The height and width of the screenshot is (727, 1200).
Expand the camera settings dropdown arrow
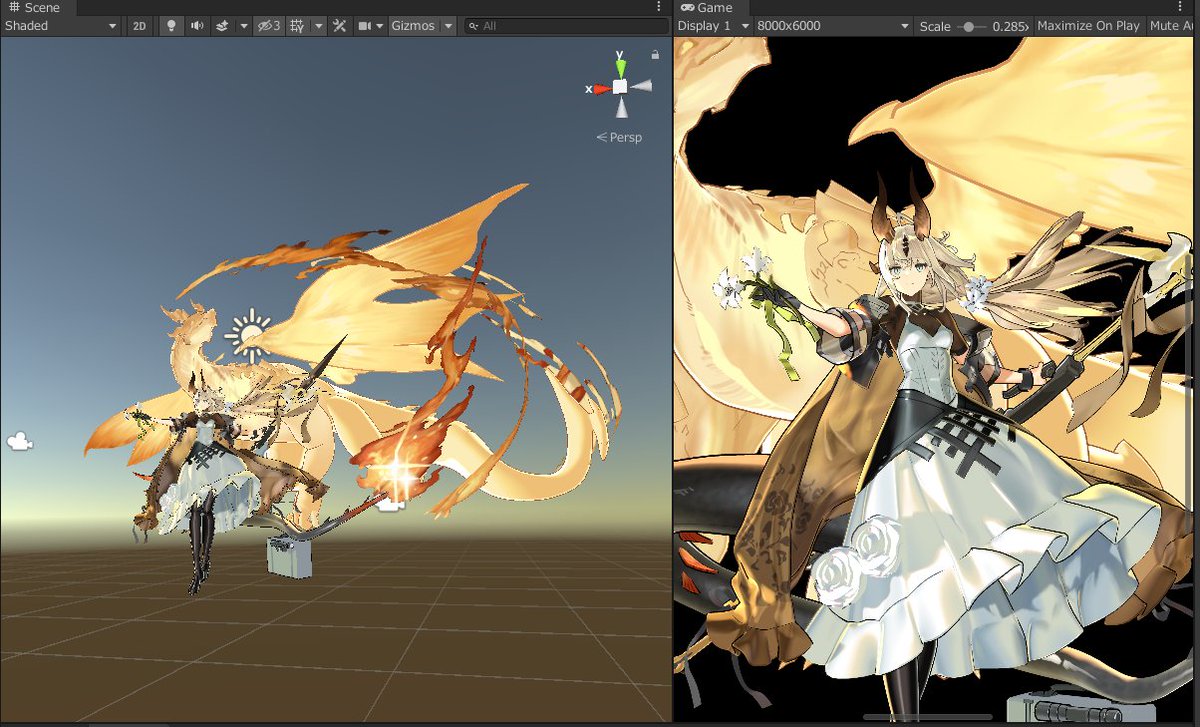381,26
